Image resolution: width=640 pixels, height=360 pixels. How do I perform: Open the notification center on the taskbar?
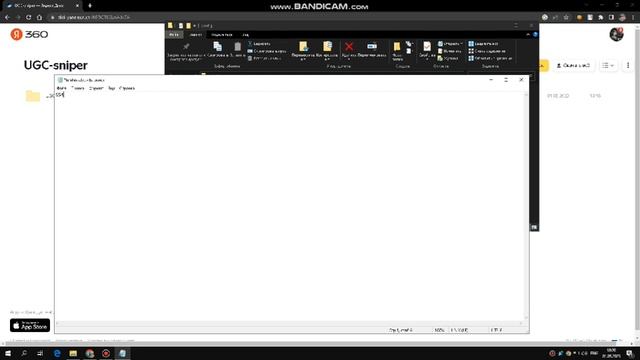point(630,353)
